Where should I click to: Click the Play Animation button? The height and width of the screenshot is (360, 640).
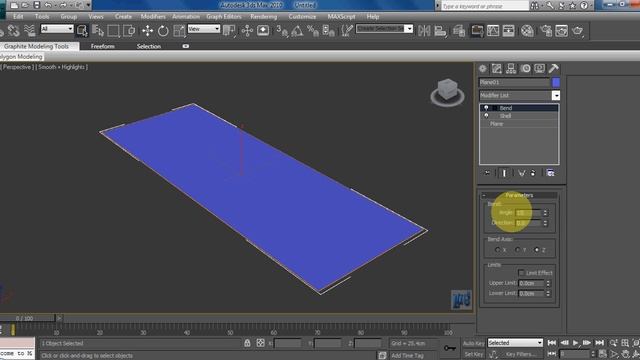click(x=576, y=343)
